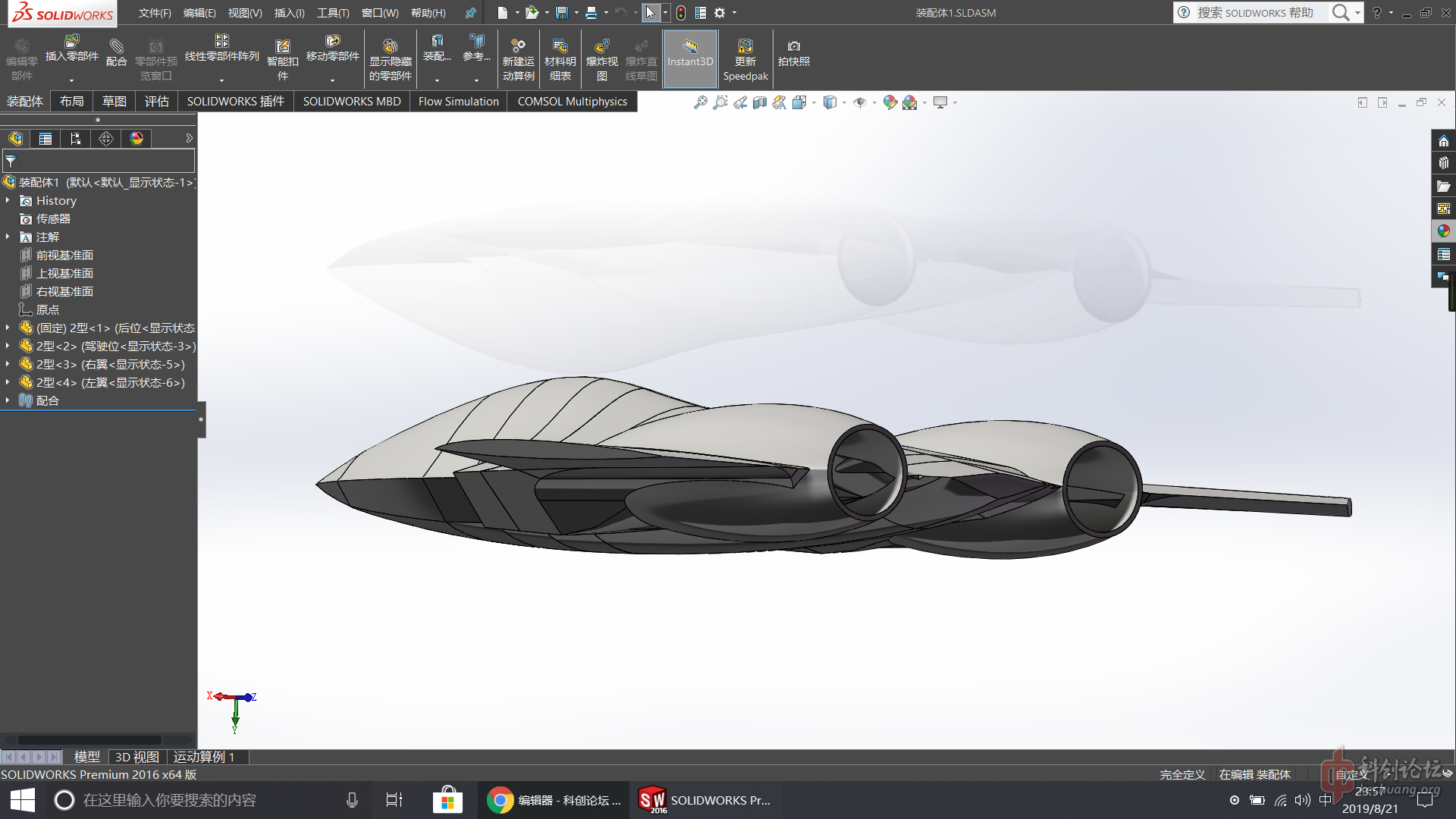Switch to the SOLIDWORKS MBD tab

[x=352, y=102]
